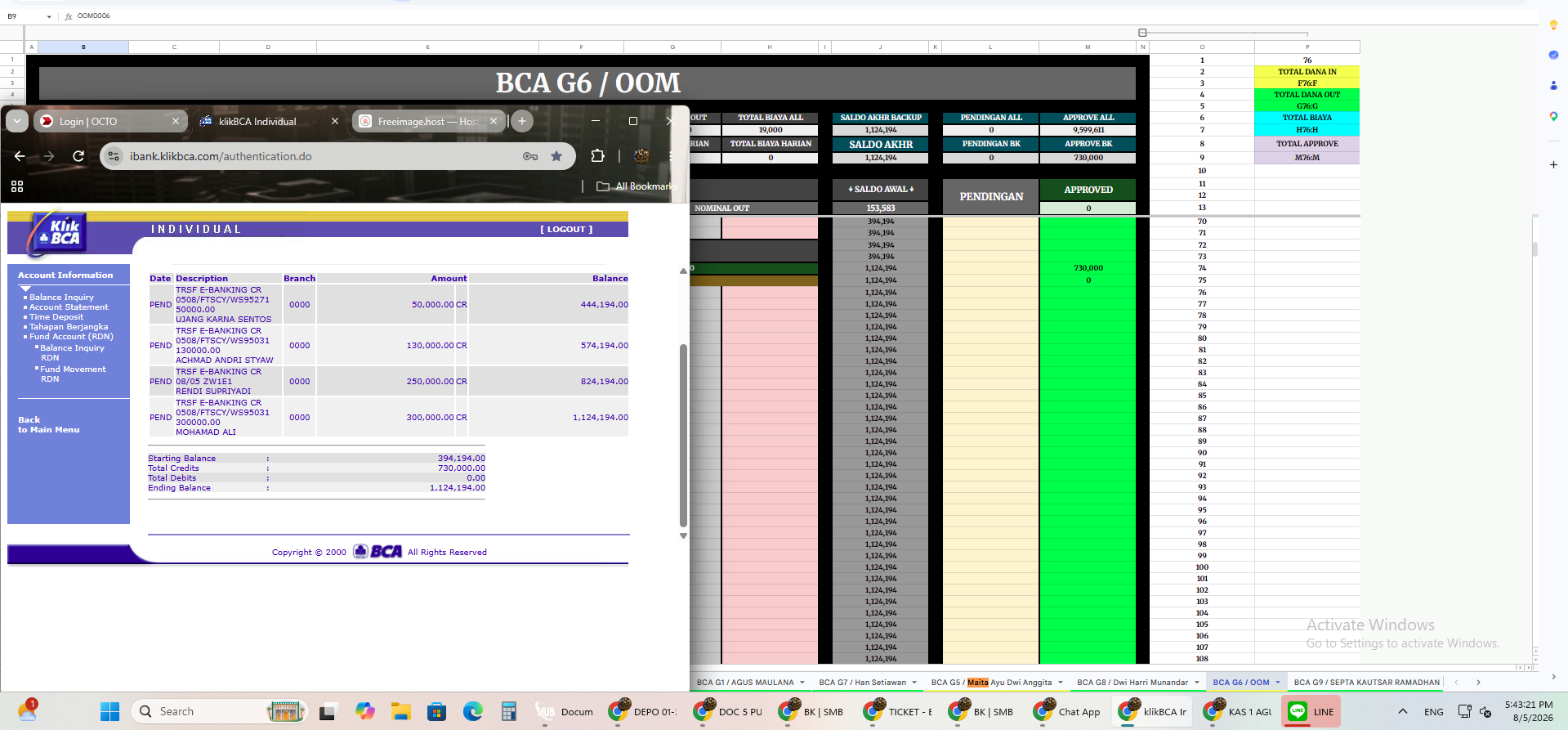Switch to the Freeimage.host browser tab
Image resolution: width=1568 pixels, height=730 pixels.
click(430, 121)
